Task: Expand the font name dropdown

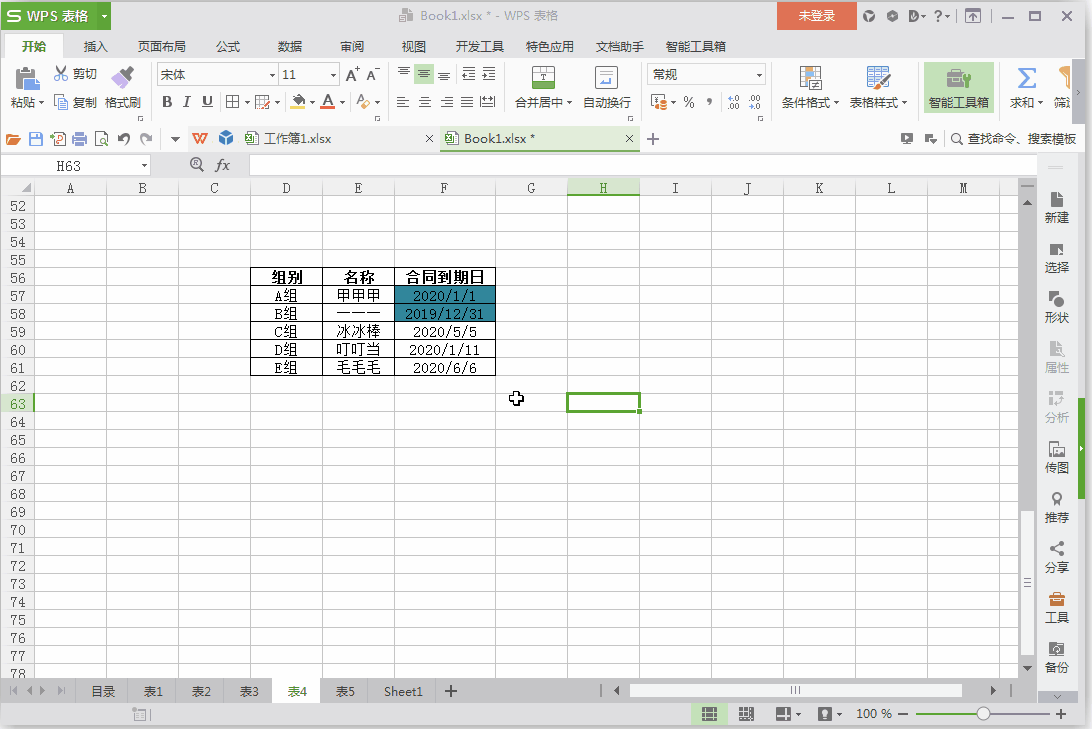Action: click(272, 75)
